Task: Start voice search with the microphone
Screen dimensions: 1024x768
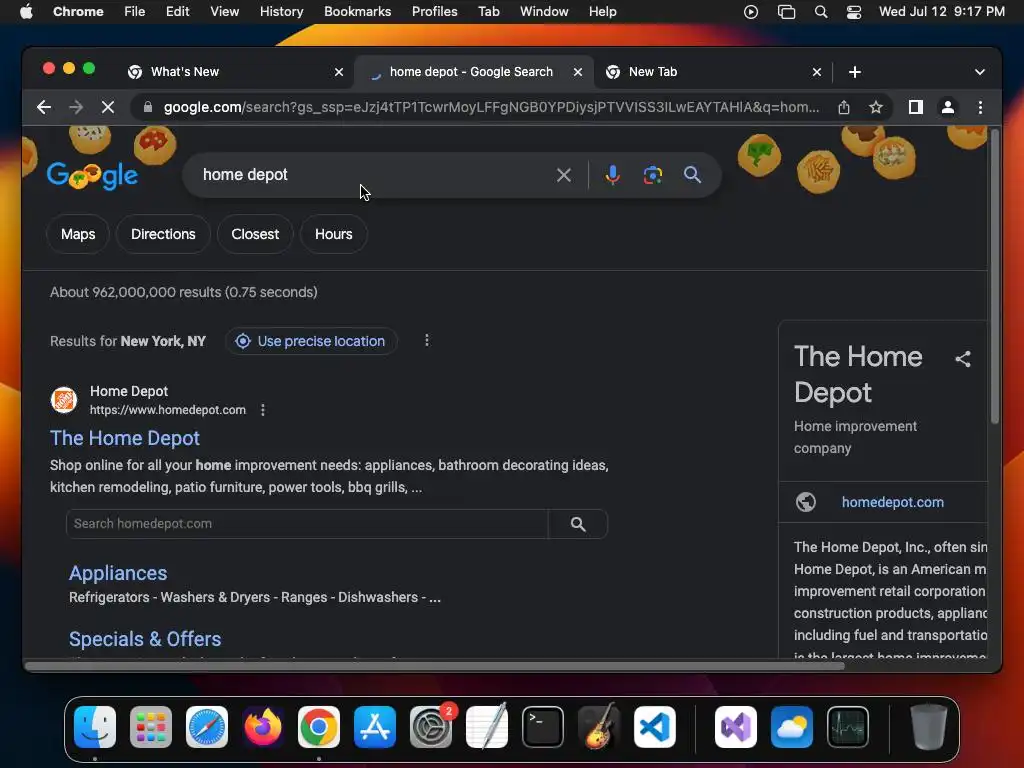Action: [613, 175]
